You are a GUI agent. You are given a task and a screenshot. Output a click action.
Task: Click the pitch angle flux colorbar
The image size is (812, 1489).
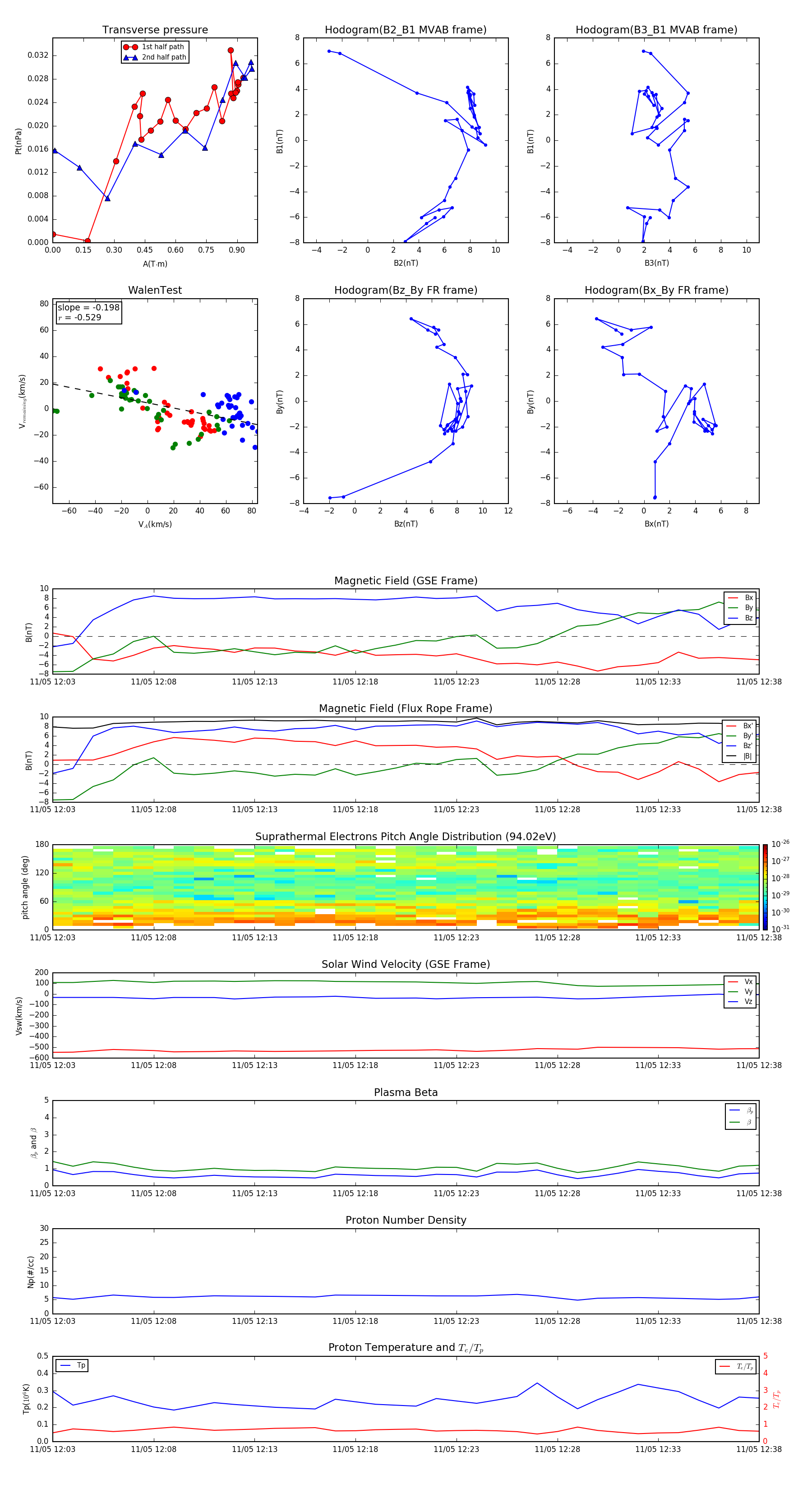(765, 887)
